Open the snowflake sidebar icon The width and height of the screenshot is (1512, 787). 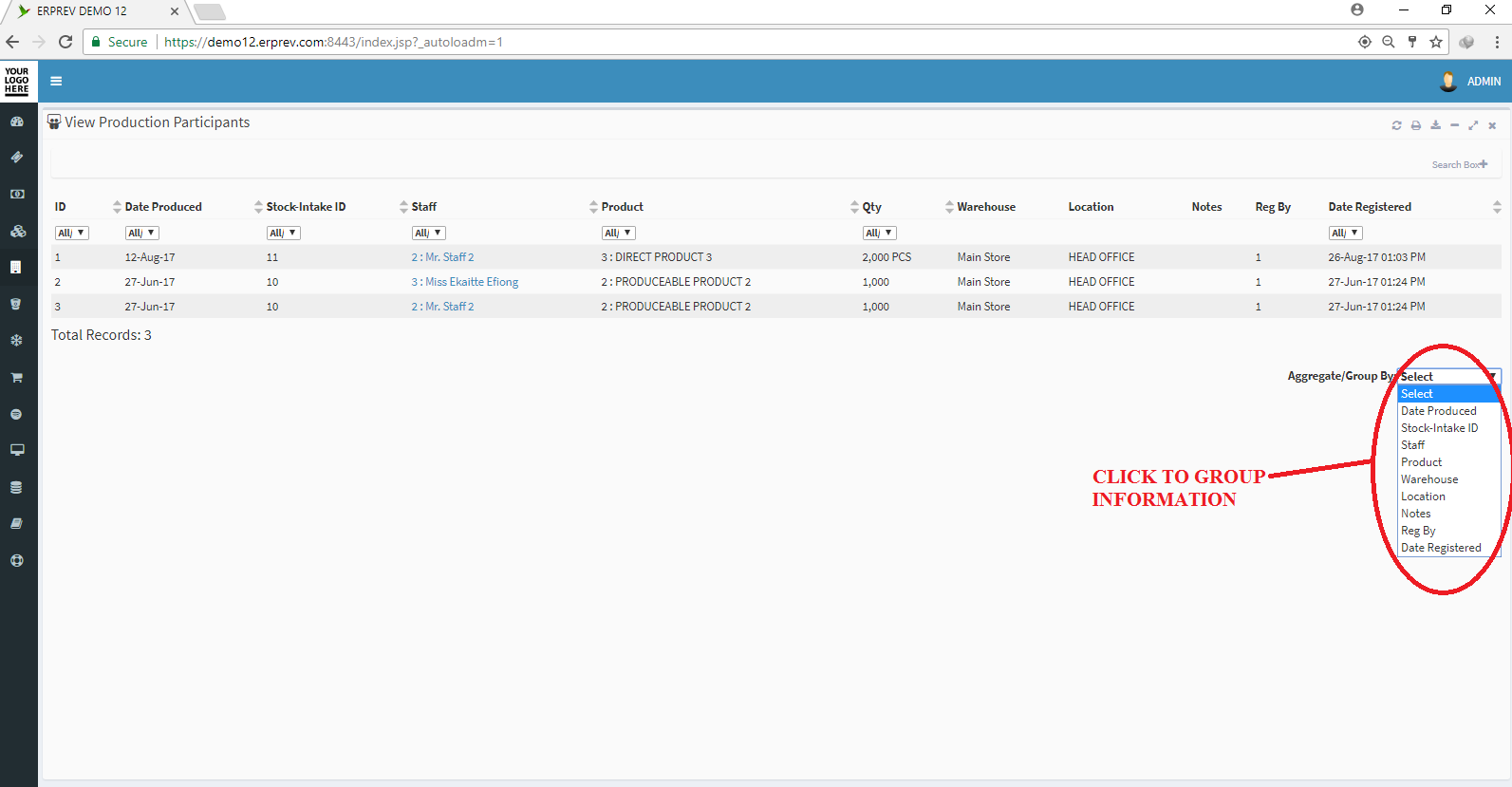(x=16, y=341)
